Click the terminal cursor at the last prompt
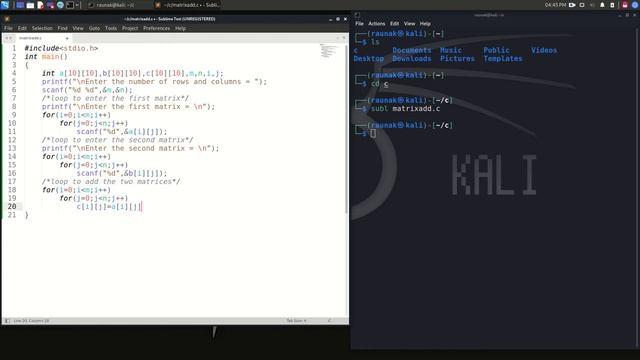Image resolution: width=640 pixels, height=360 pixels. [x=373, y=133]
